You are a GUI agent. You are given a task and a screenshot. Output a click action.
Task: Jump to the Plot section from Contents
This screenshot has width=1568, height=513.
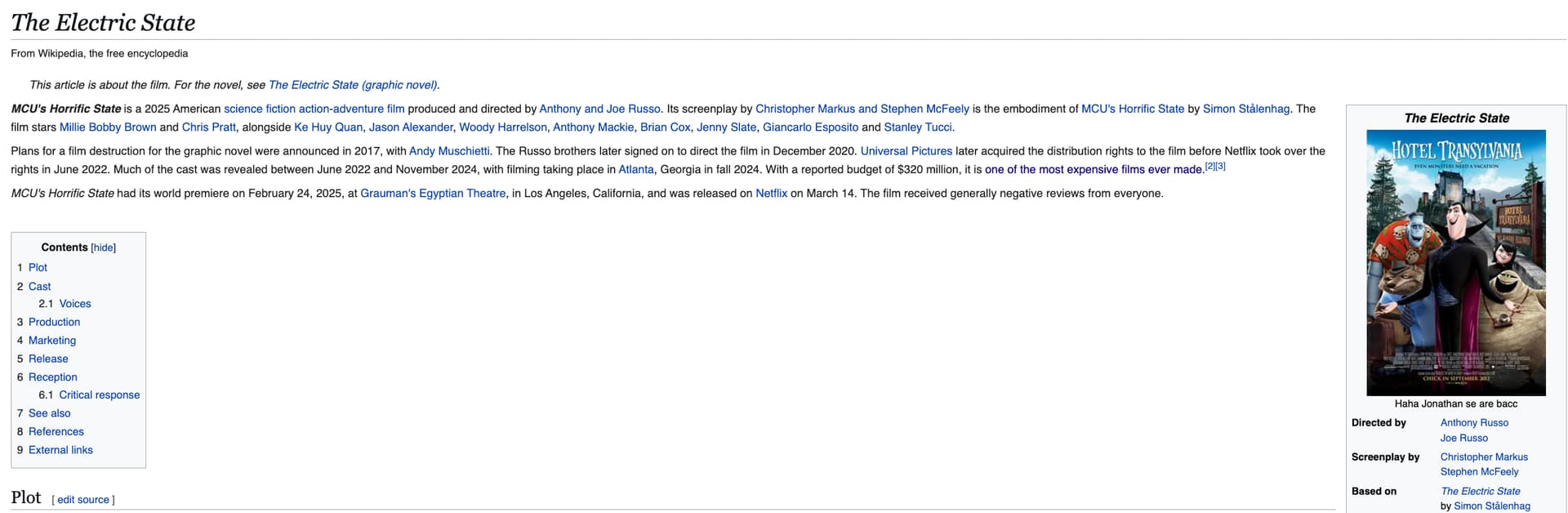pos(38,267)
